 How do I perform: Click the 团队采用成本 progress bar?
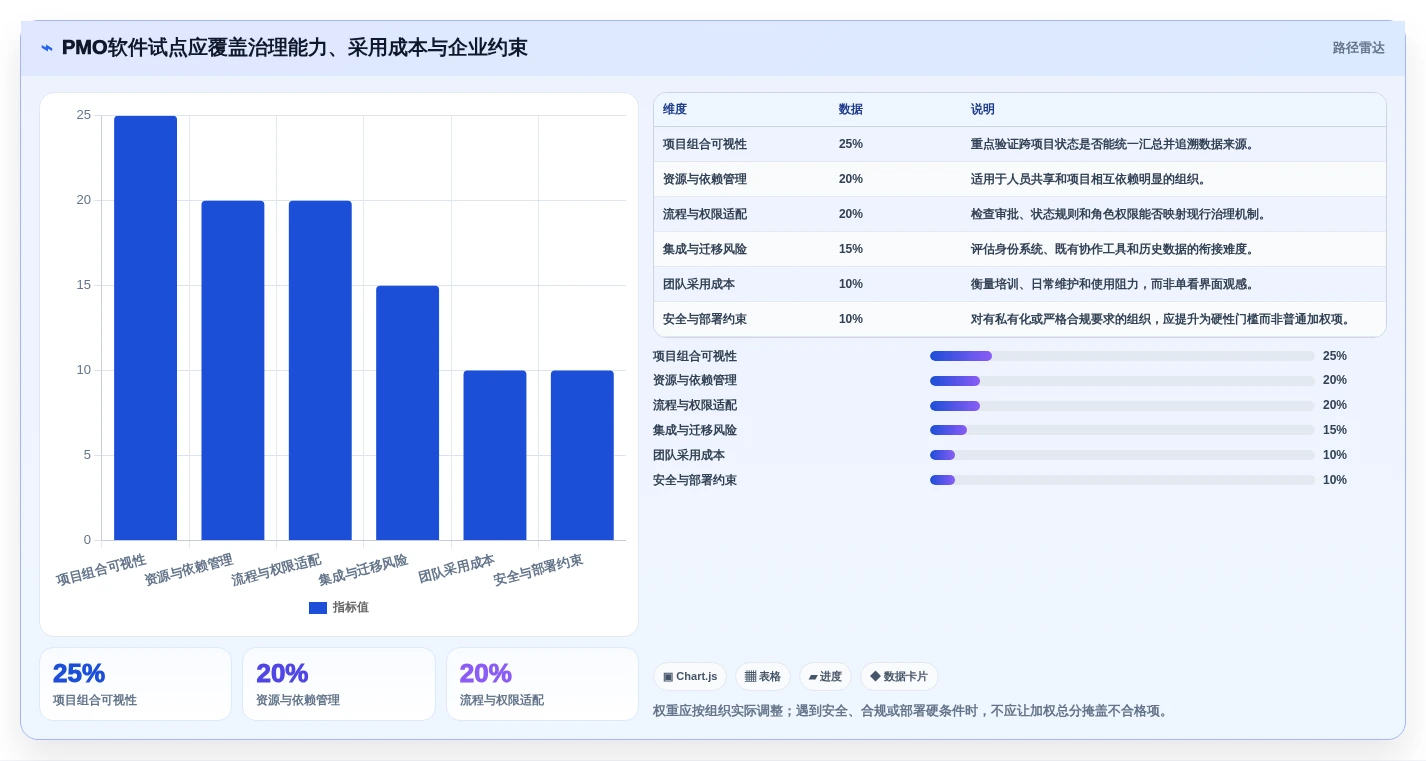tap(1122, 455)
